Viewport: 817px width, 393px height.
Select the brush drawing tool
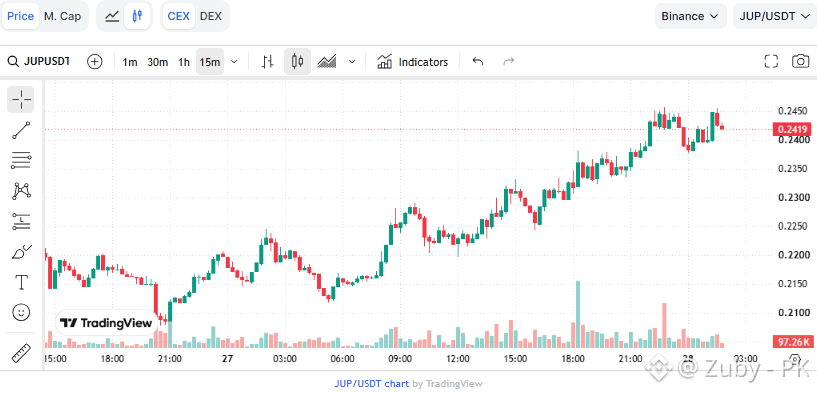pos(21,252)
